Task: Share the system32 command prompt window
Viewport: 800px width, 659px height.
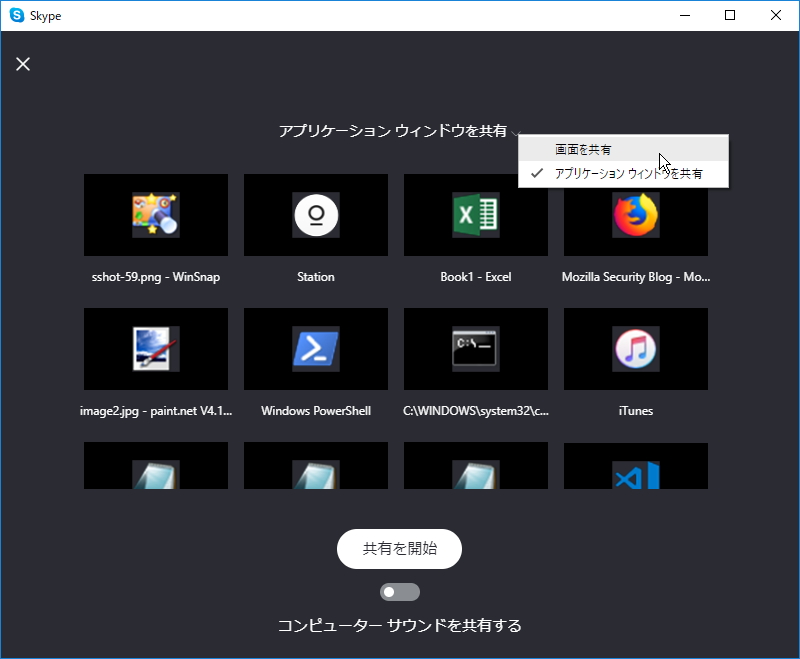Action: coord(475,348)
